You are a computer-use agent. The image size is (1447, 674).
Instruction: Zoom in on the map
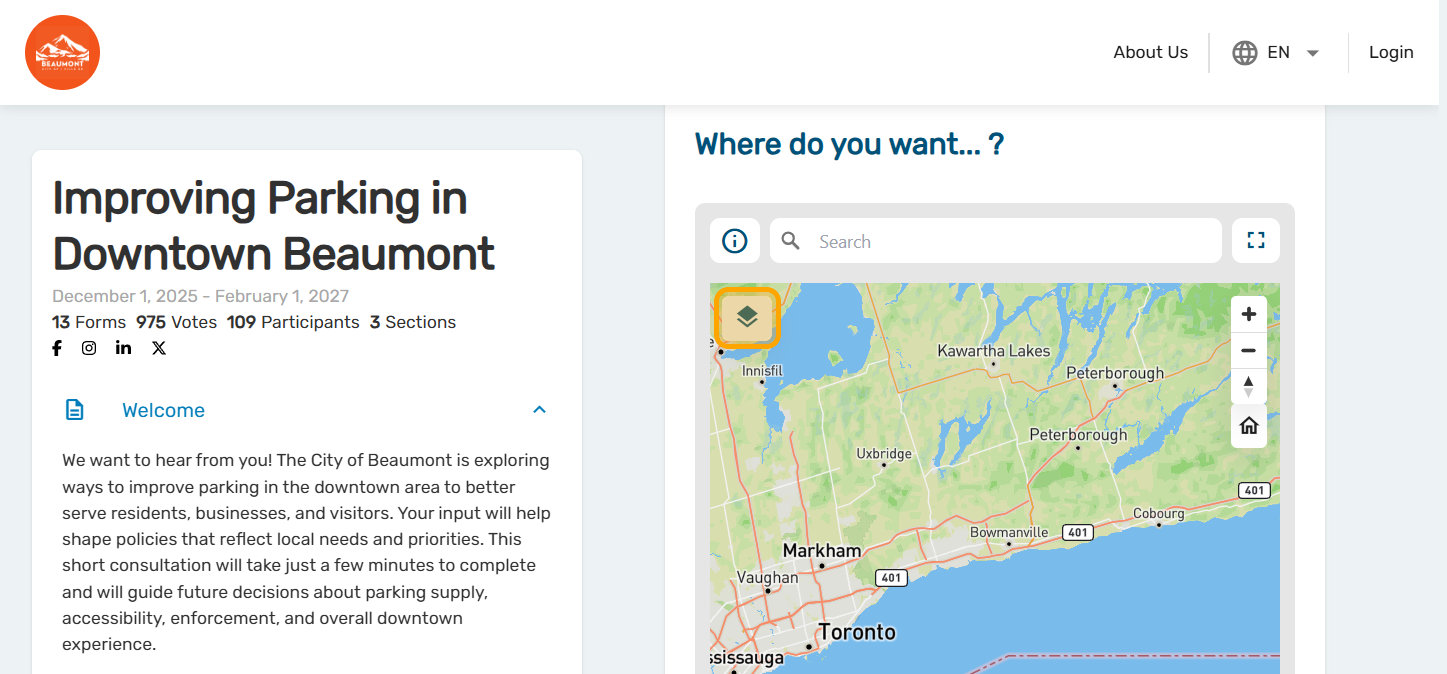(x=1249, y=314)
